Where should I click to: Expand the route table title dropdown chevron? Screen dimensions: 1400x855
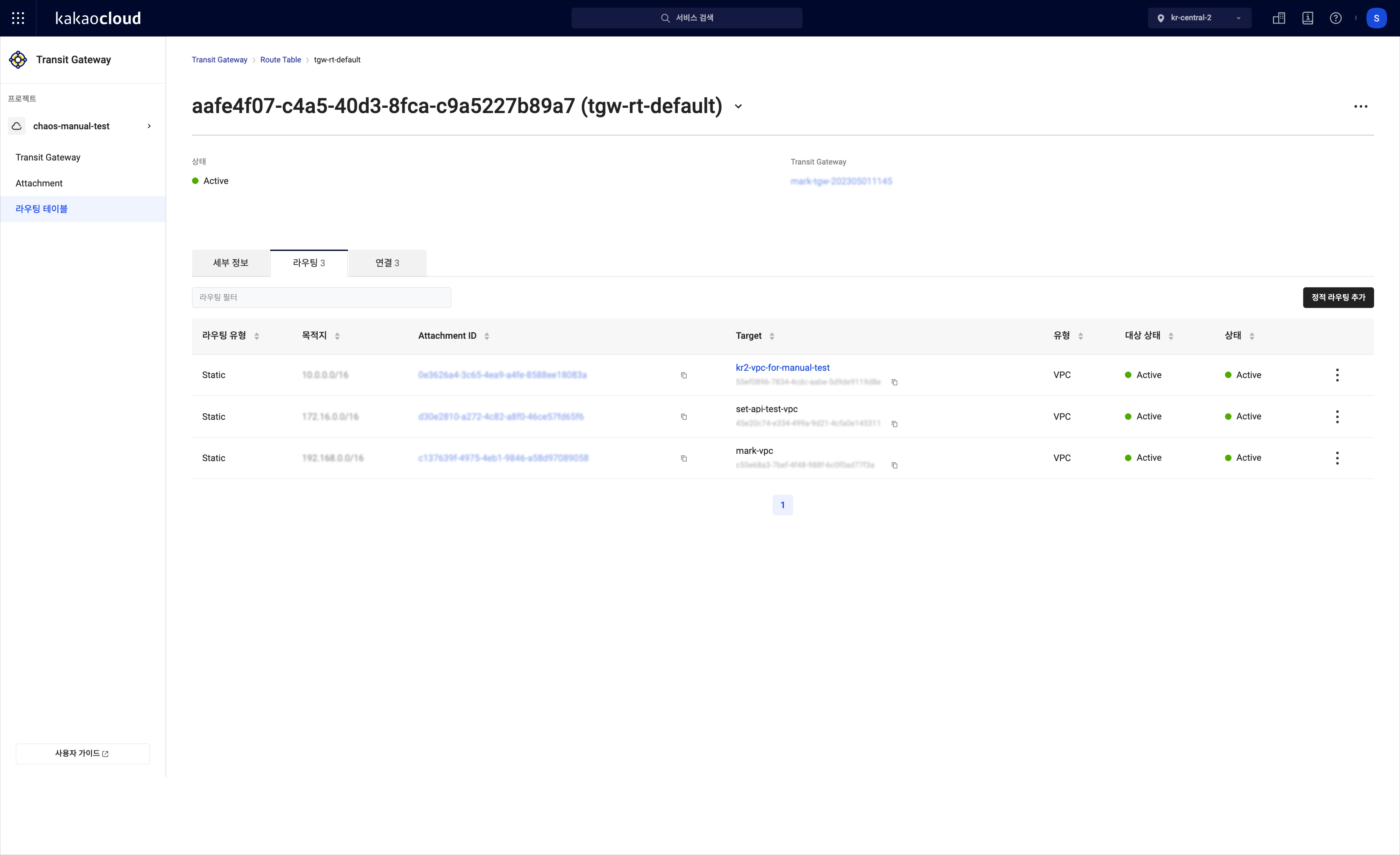click(x=738, y=106)
